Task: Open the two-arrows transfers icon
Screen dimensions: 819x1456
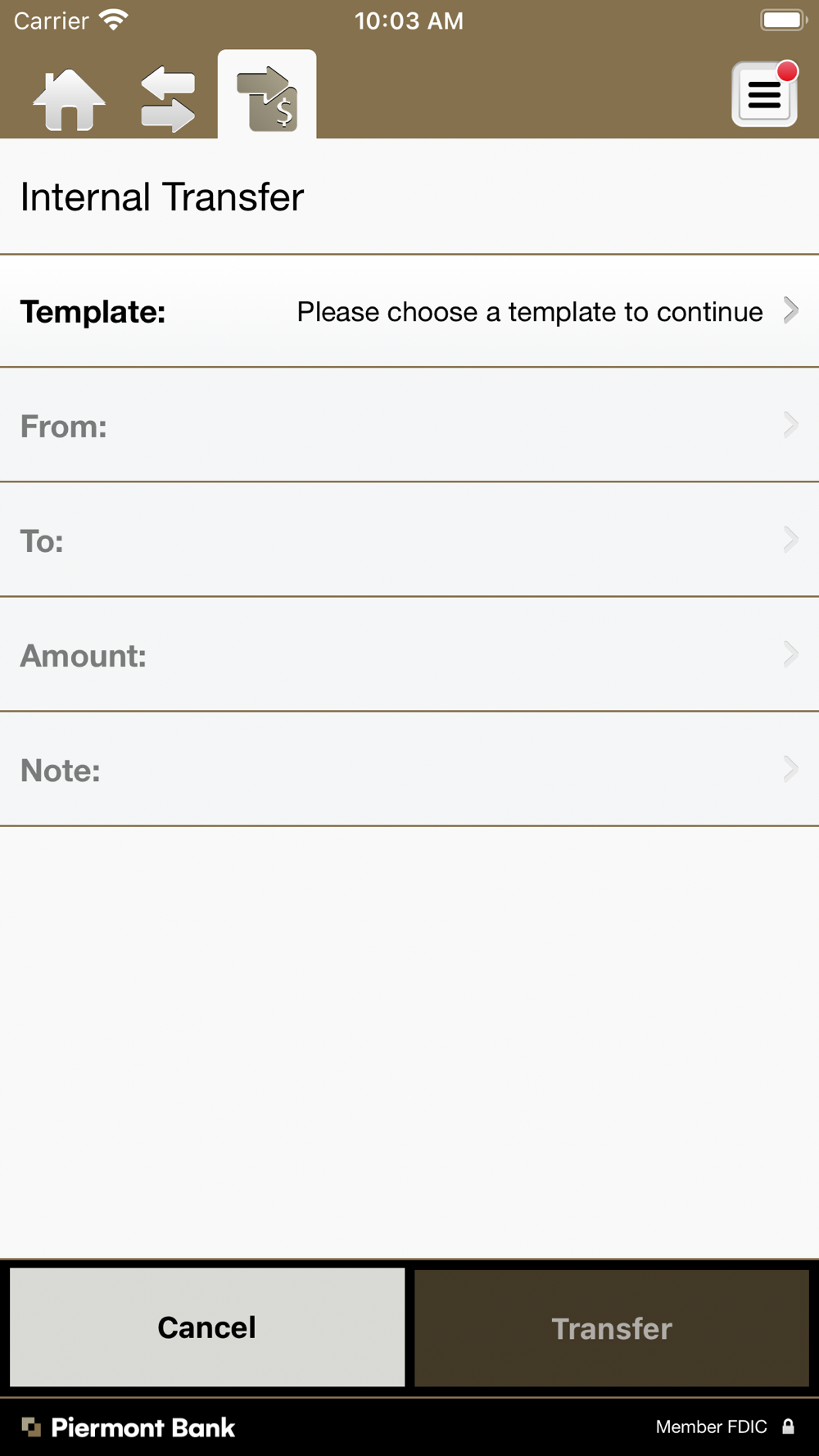Action: click(x=168, y=99)
